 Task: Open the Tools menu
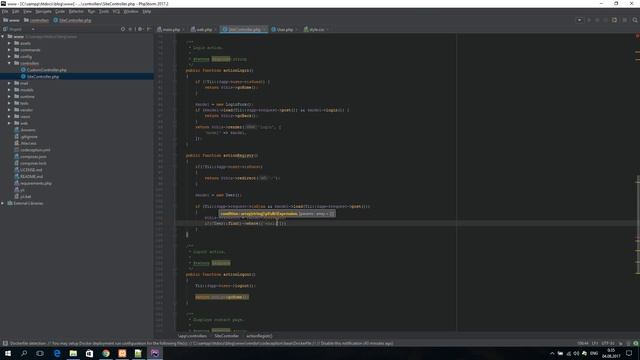click(104, 11)
